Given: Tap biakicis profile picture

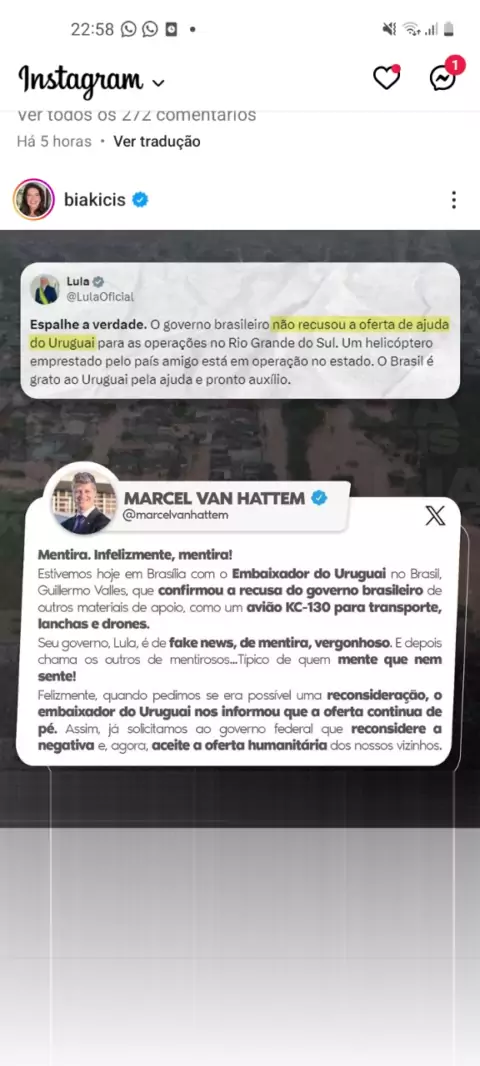Looking at the screenshot, I should click(33, 199).
